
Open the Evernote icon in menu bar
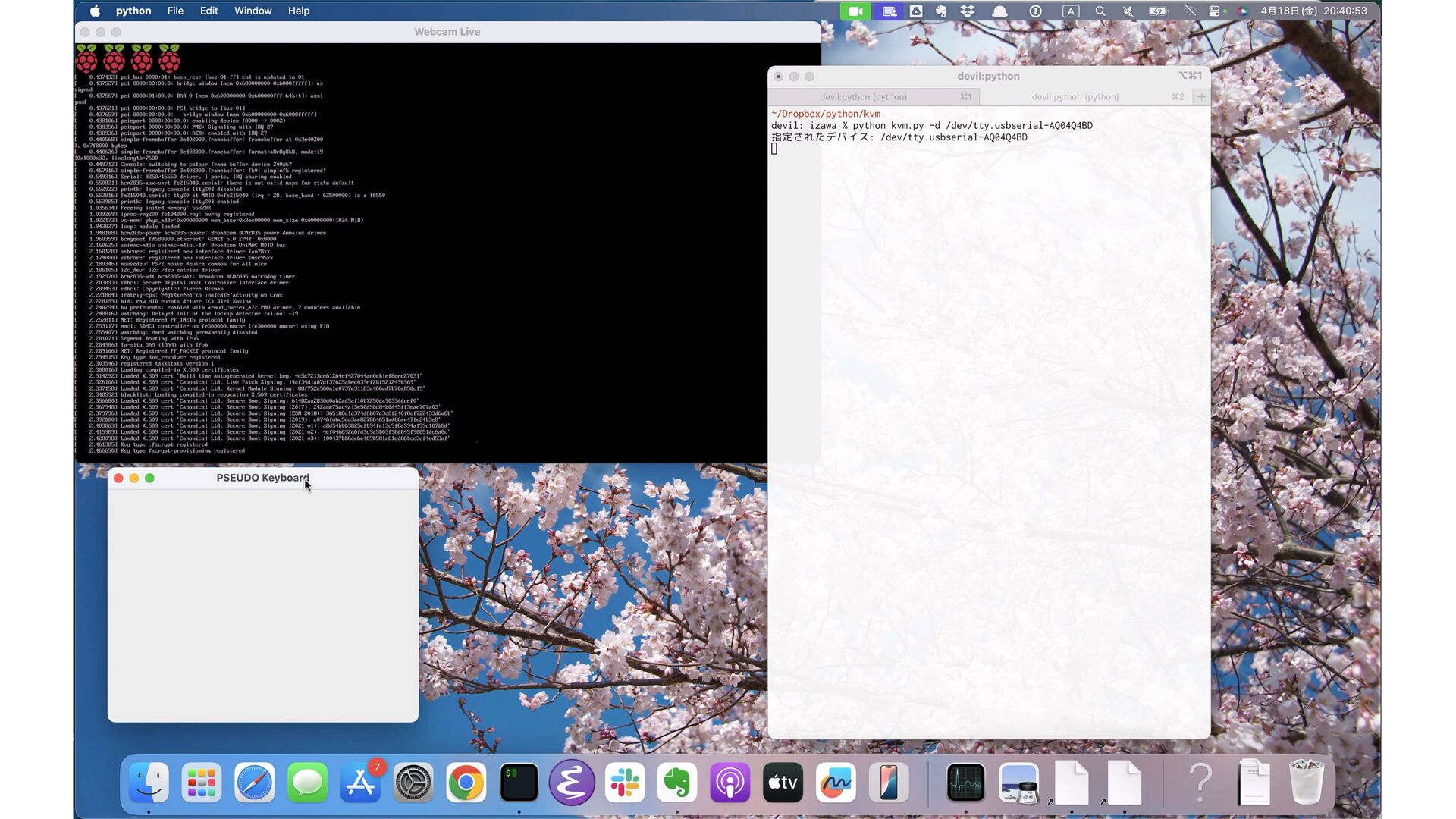(x=941, y=11)
